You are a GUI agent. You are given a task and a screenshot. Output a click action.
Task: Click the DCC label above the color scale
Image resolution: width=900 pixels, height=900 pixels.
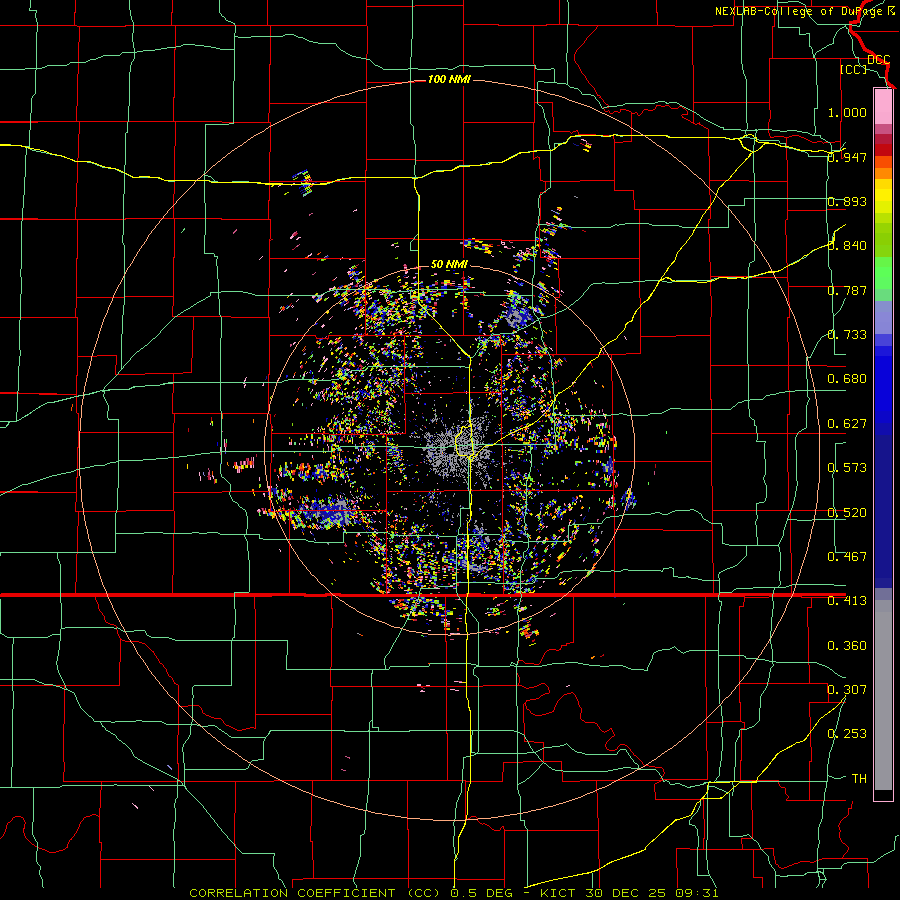tap(879, 60)
